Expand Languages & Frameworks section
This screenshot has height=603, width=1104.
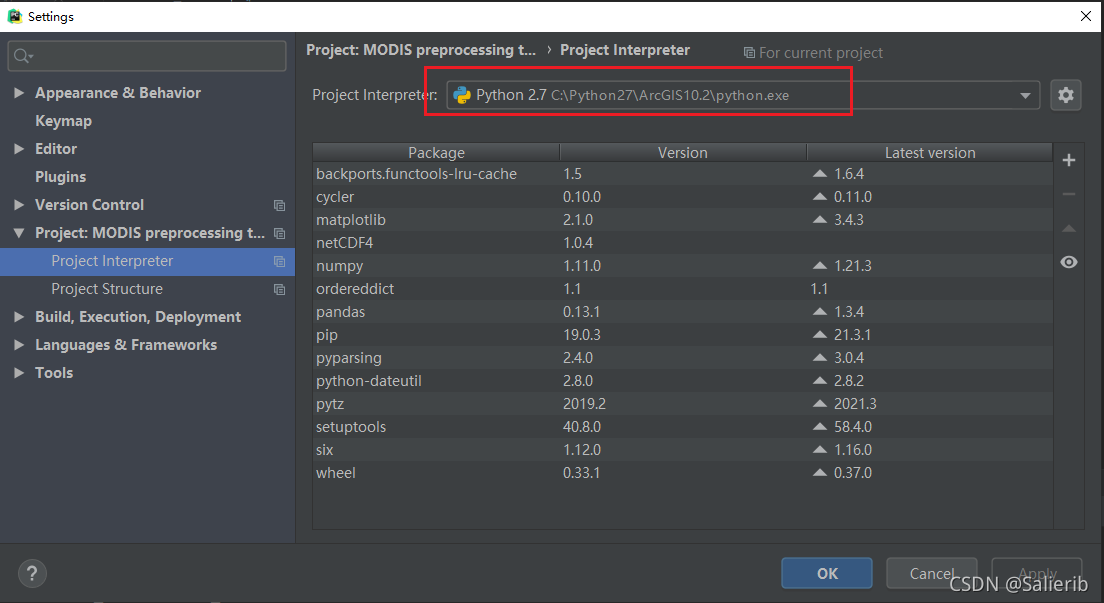19,345
